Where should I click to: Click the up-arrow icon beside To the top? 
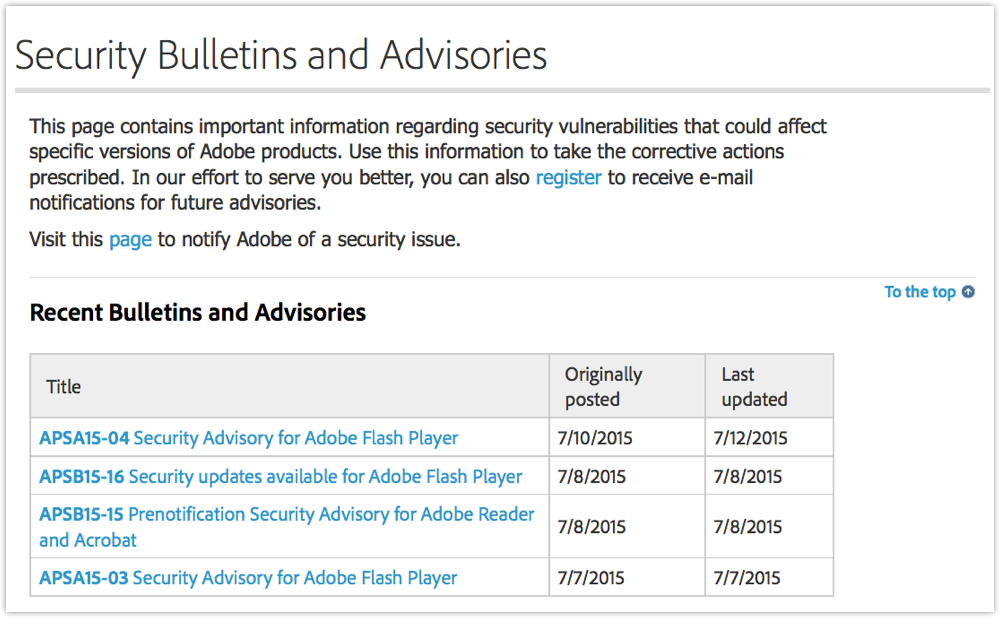click(x=968, y=291)
